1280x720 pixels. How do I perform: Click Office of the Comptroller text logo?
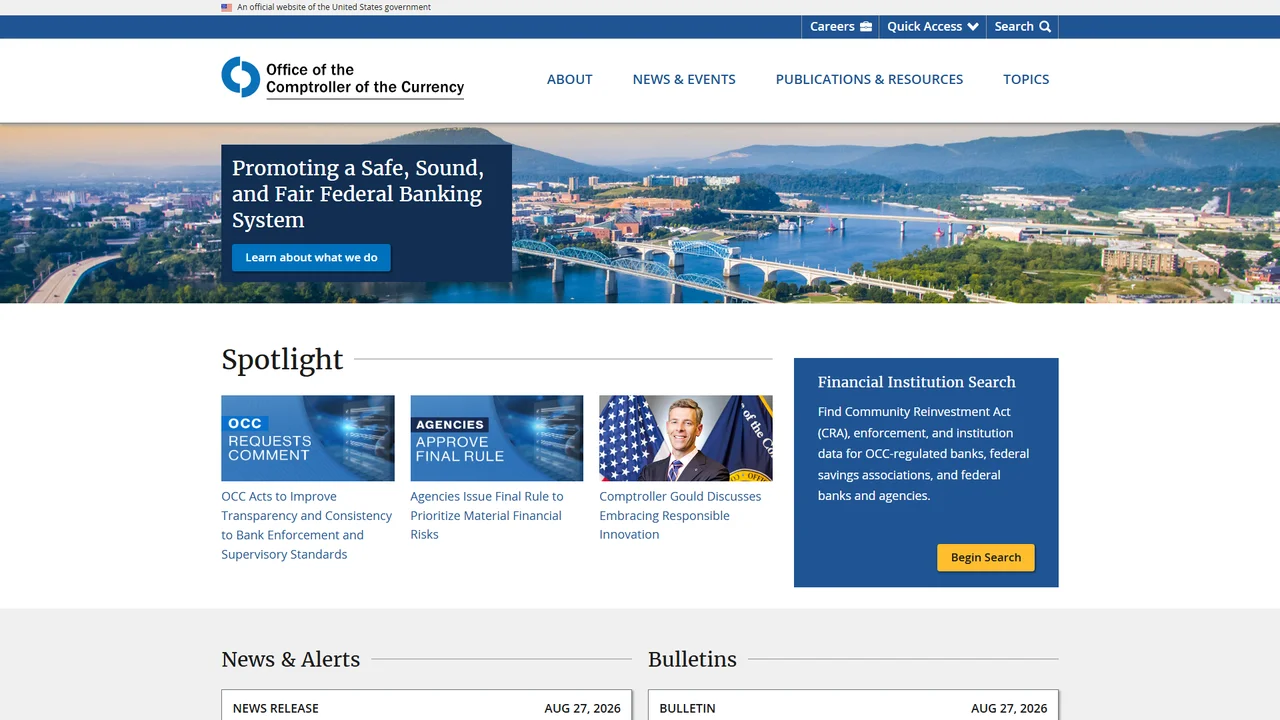[x=365, y=79]
